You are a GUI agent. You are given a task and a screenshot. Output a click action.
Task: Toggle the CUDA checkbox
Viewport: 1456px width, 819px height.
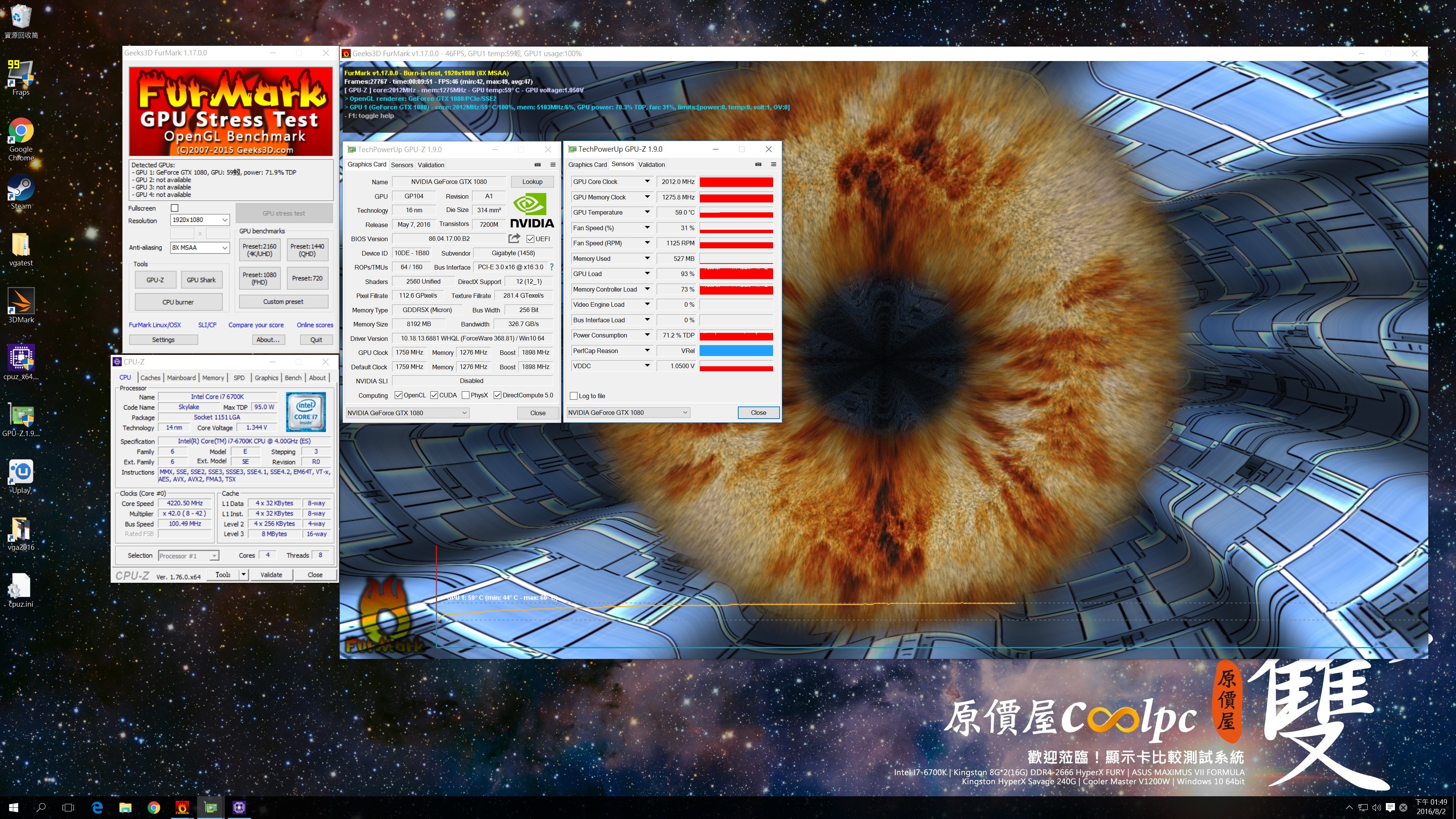click(434, 395)
